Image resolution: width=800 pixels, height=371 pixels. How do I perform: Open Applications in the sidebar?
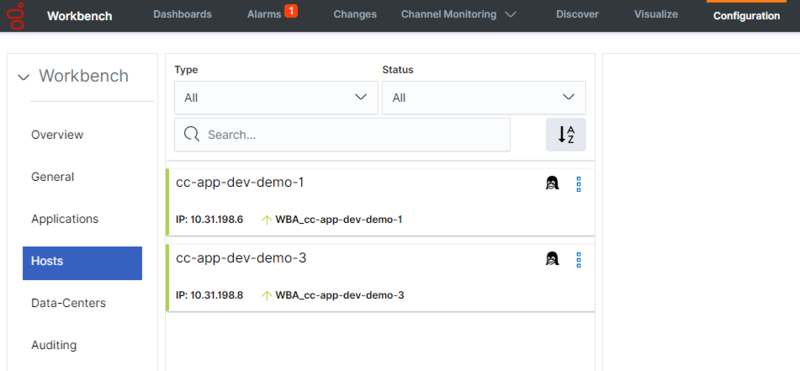coord(65,219)
